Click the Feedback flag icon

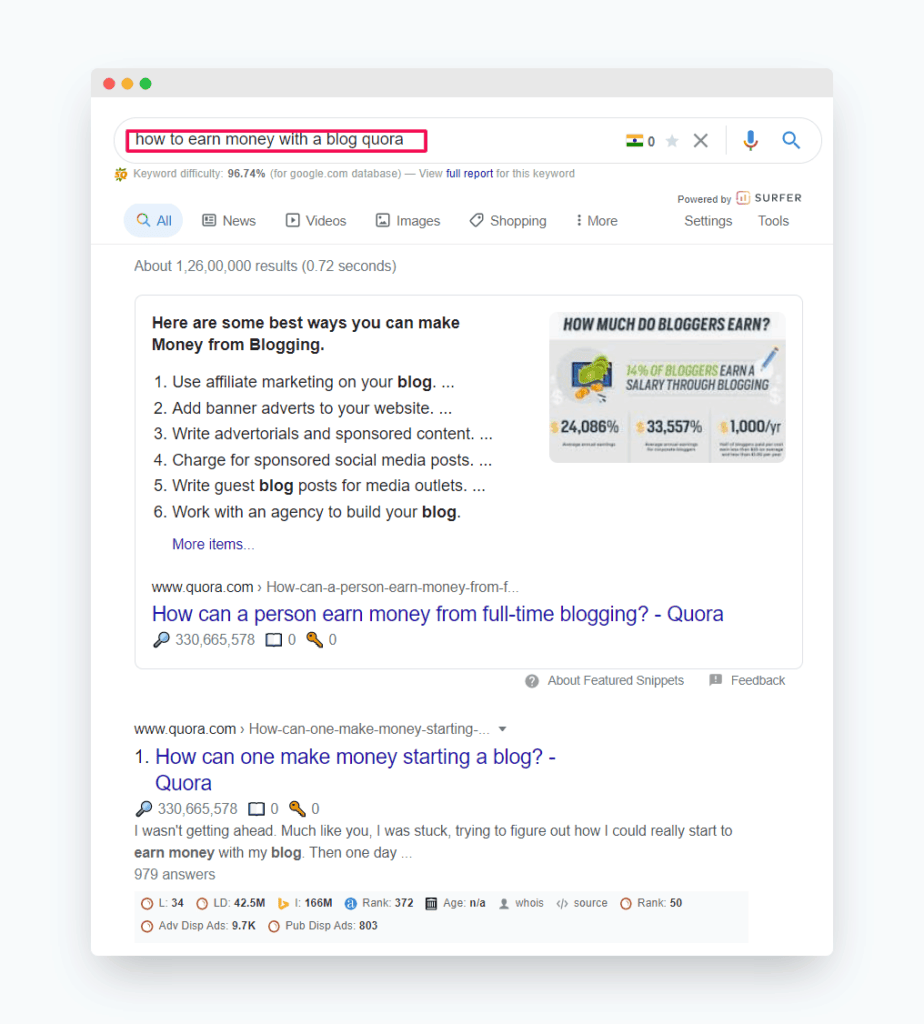click(716, 680)
